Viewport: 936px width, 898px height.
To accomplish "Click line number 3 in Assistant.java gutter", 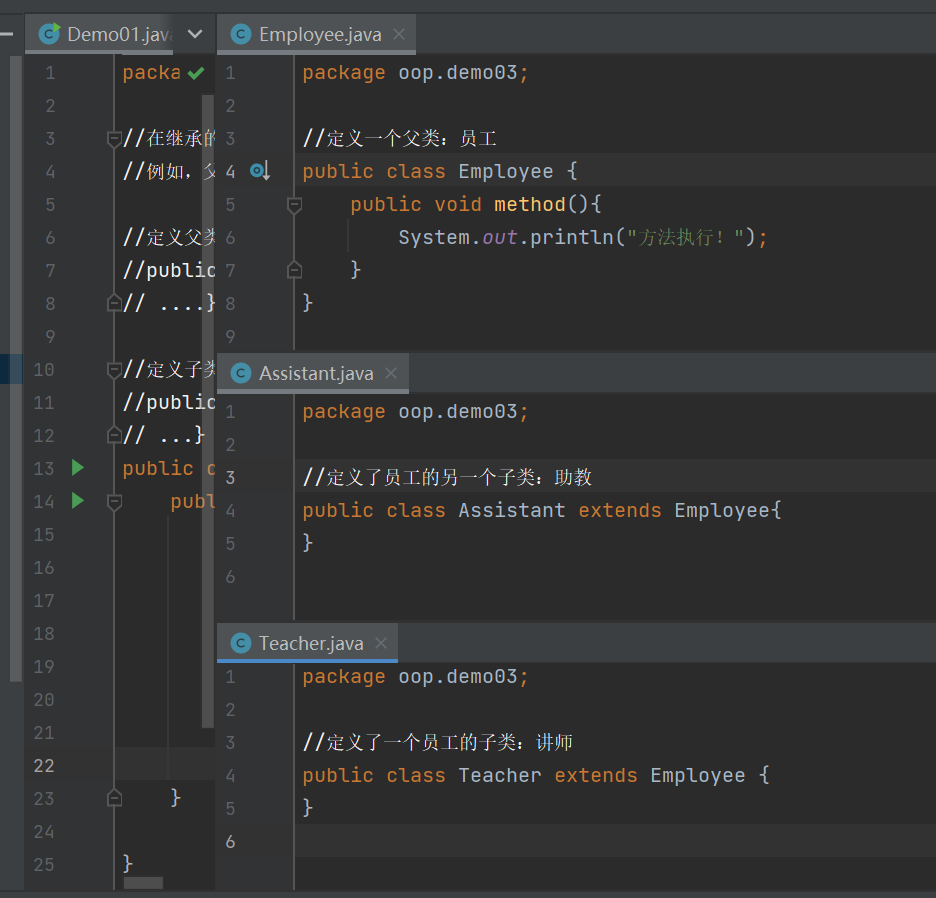I will tap(230, 478).
